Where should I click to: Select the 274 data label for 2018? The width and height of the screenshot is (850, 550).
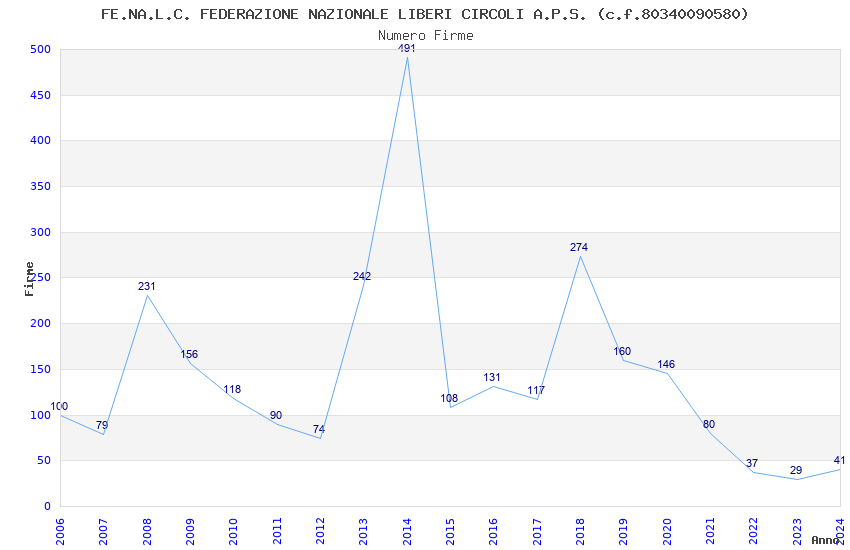click(579, 247)
